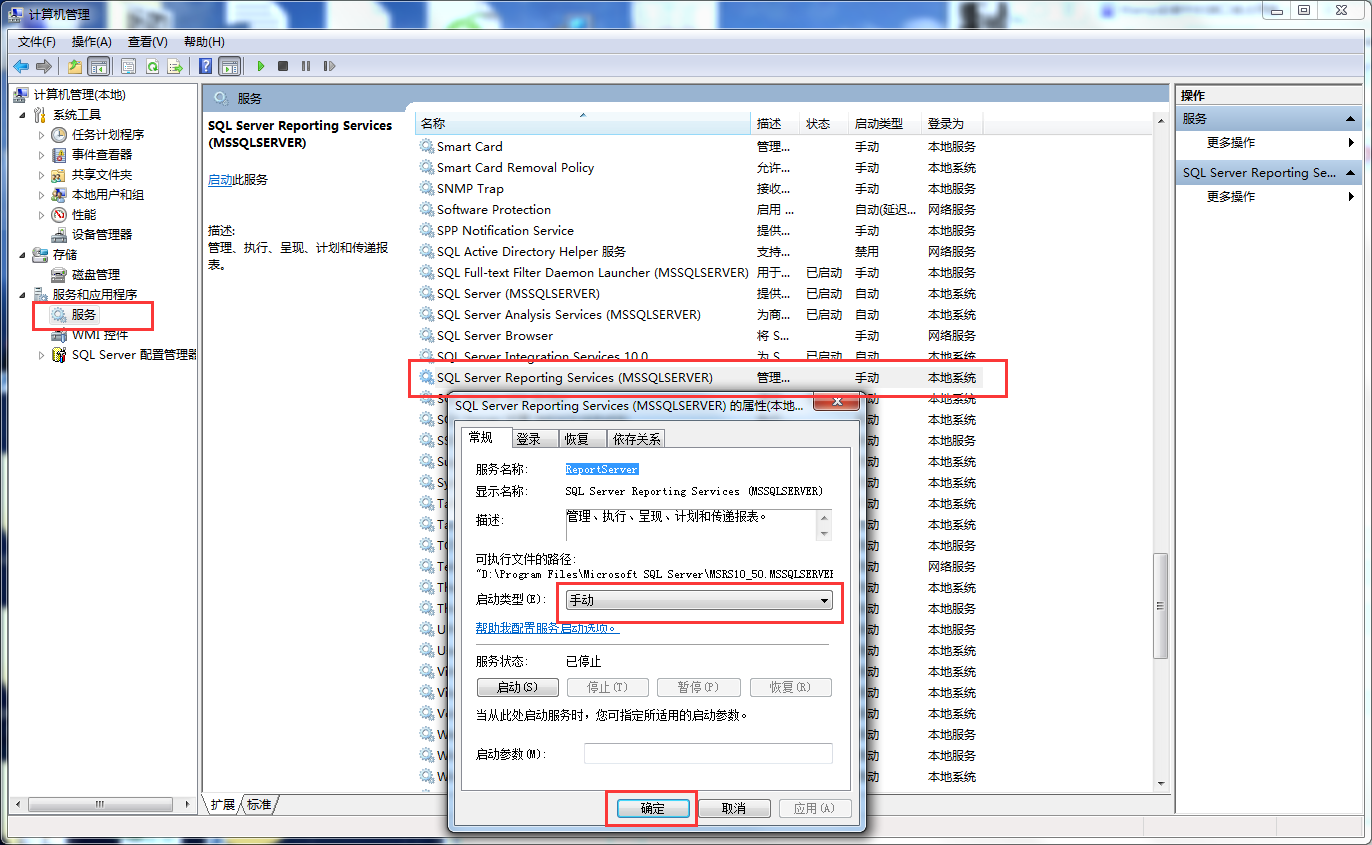Viewport: 1372px width, 845px height.
Task: Select the SQL Server (MSSQLSERVER) row
Action: pos(699,294)
